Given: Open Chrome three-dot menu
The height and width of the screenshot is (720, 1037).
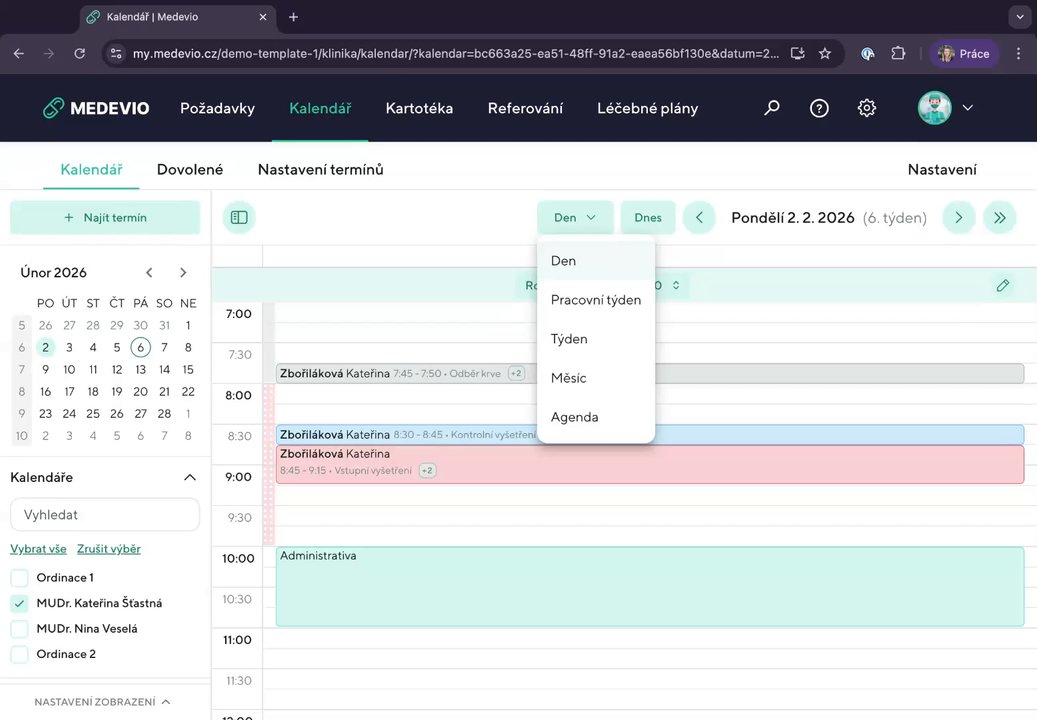Looking at the screenshot, I should click(x=1018, y=54).
